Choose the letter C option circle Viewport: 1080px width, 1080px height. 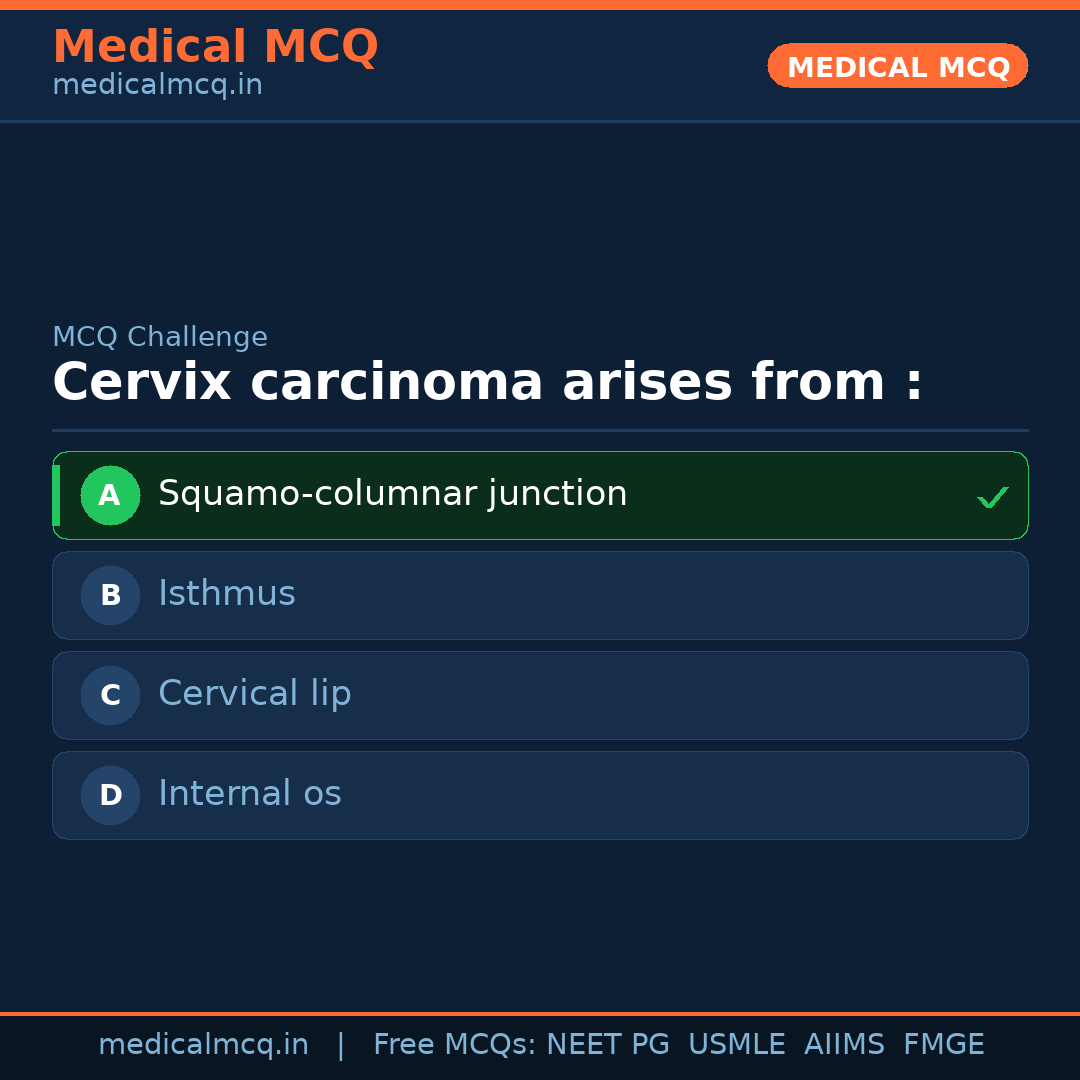pos(110,695)
